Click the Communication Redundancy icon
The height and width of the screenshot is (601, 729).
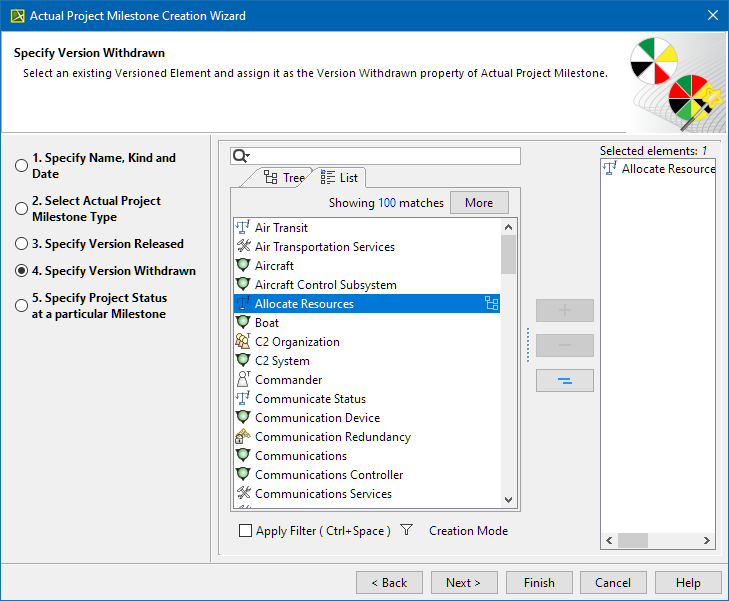[x=243, y=437]
